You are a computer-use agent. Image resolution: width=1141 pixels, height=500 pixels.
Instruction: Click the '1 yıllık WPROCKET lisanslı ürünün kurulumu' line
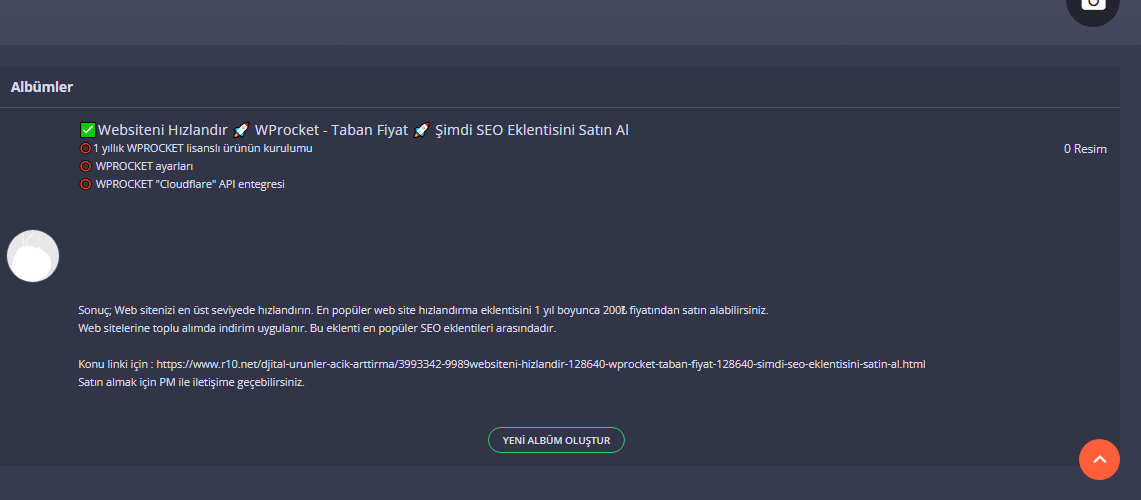coord(202,148)
